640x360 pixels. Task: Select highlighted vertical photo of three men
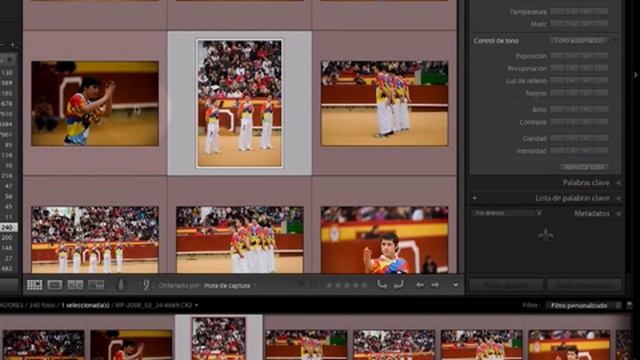(239, 103)
